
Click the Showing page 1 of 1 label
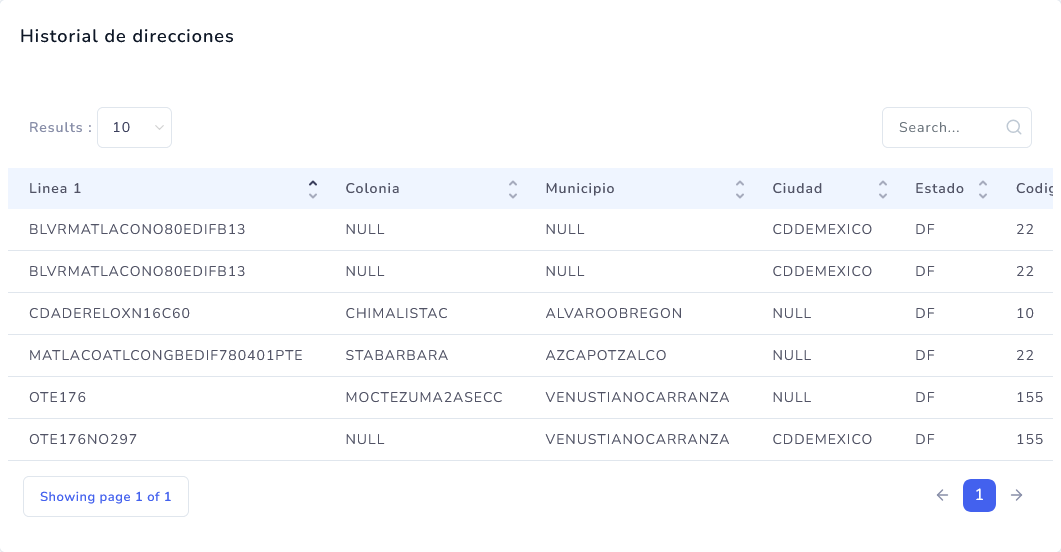click(106, 496)
